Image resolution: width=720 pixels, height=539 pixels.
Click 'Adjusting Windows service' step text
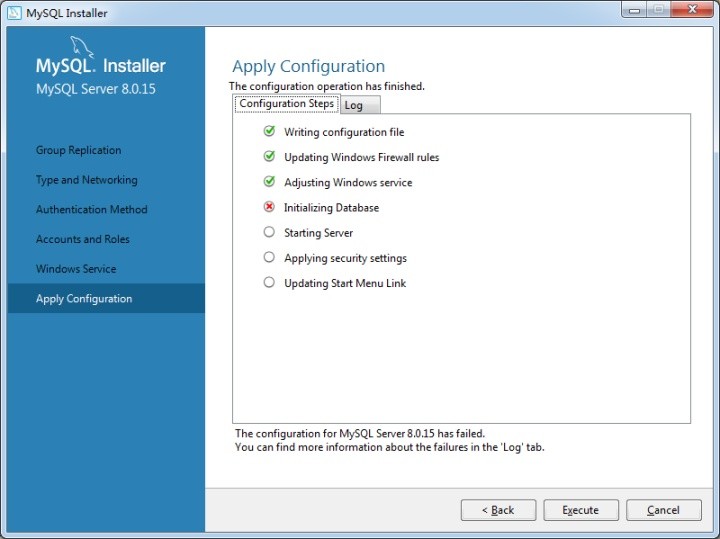point(348,183)
